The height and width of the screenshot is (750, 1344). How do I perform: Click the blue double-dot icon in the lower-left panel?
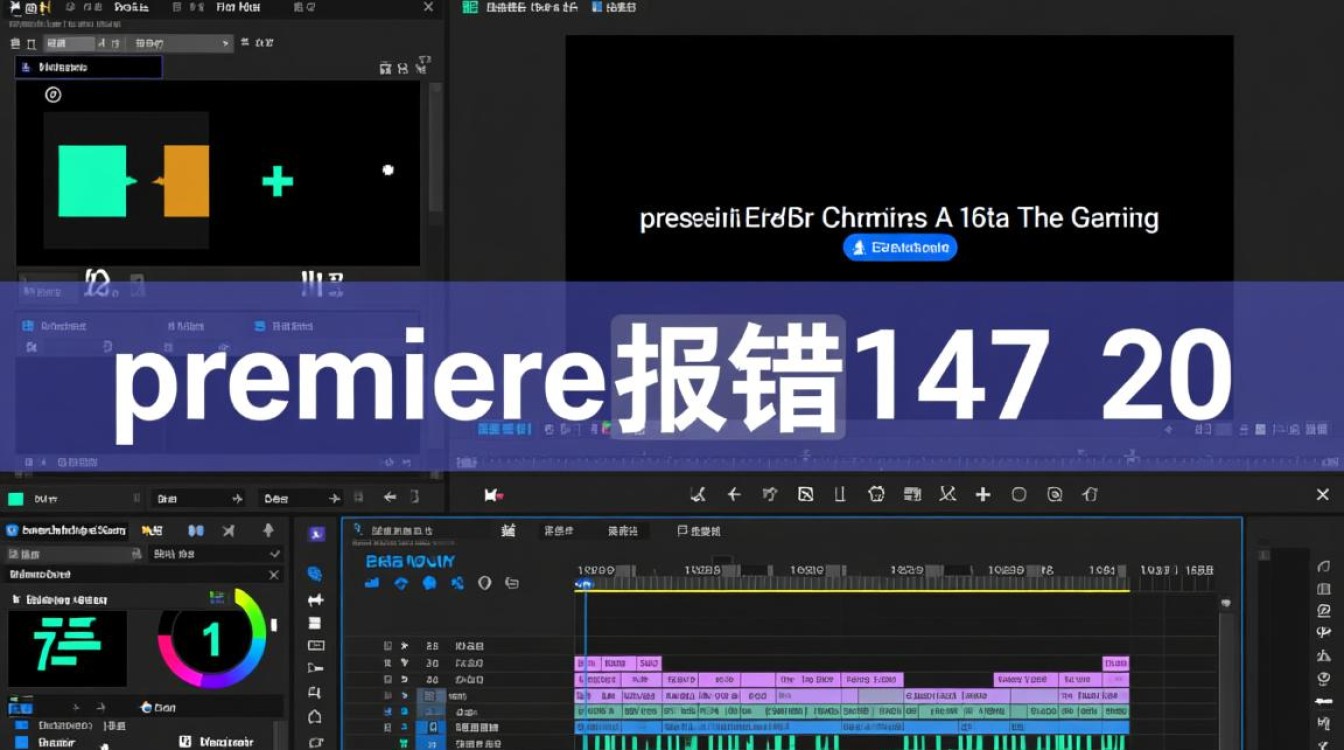(196, 530)
